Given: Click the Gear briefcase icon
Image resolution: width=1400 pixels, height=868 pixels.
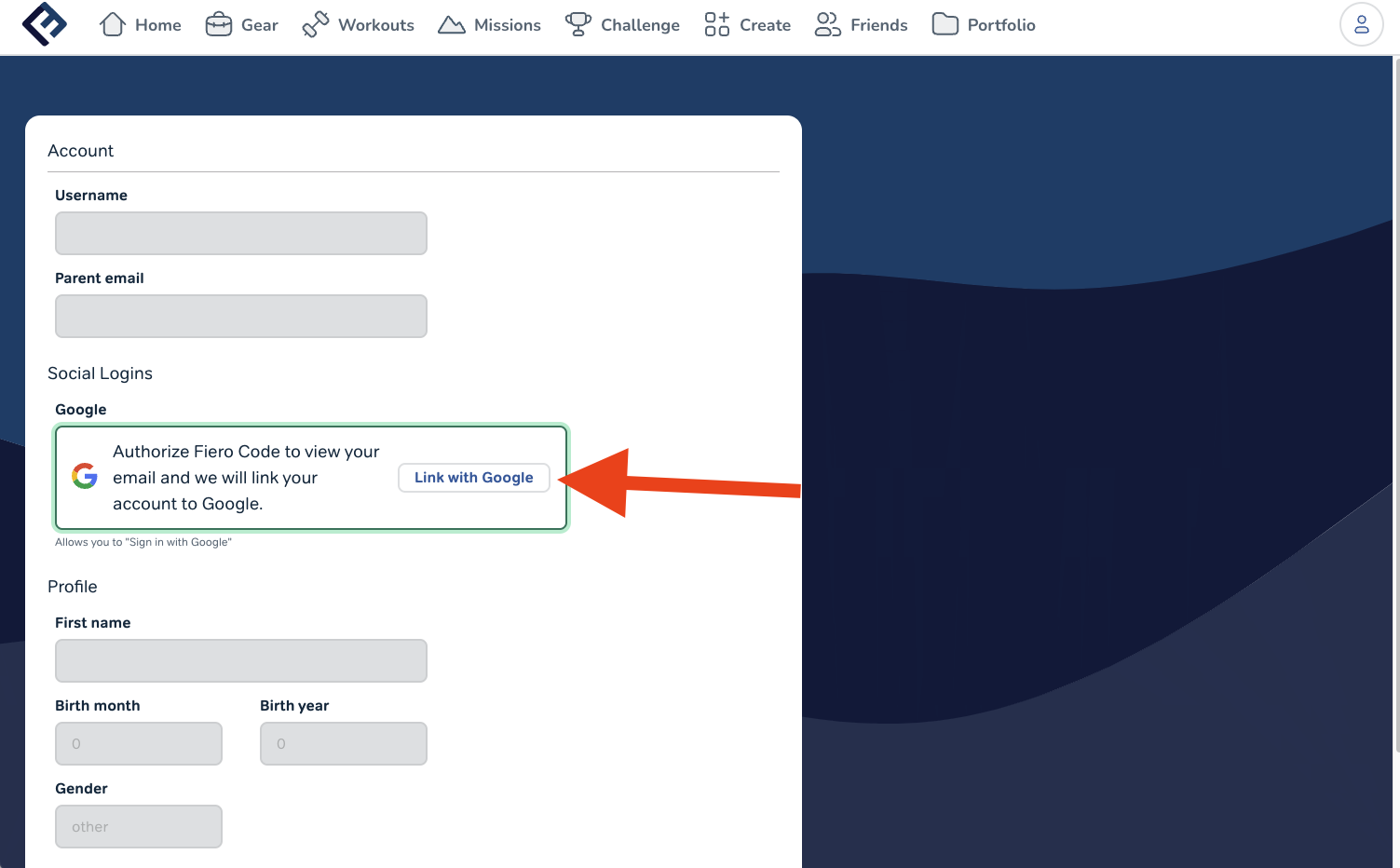Looking at the screenshot, I should [x=219, y=24].
